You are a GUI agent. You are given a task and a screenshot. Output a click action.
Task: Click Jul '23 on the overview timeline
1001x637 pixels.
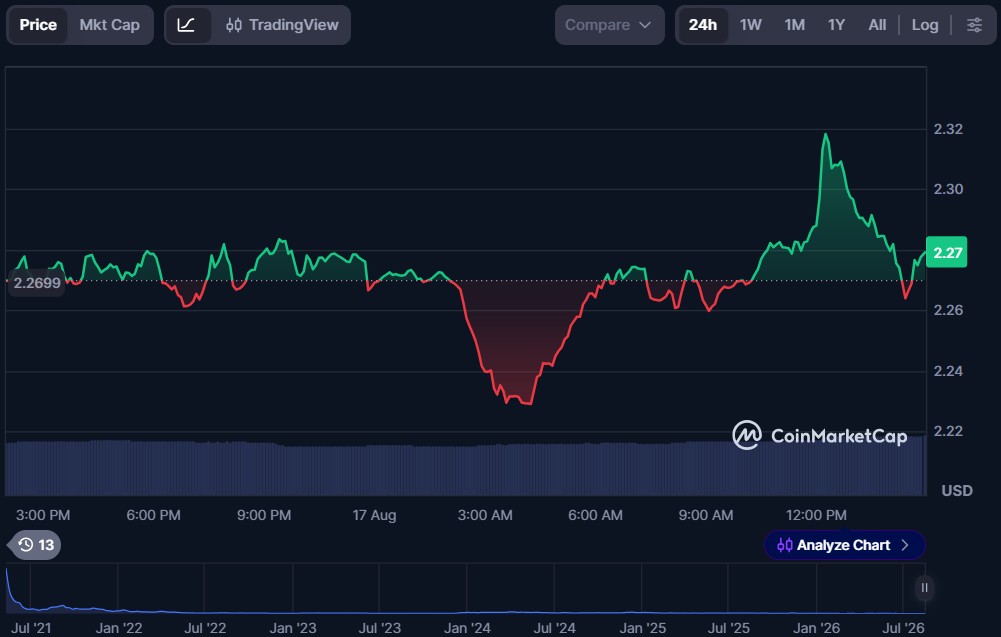tap(379, 628)
